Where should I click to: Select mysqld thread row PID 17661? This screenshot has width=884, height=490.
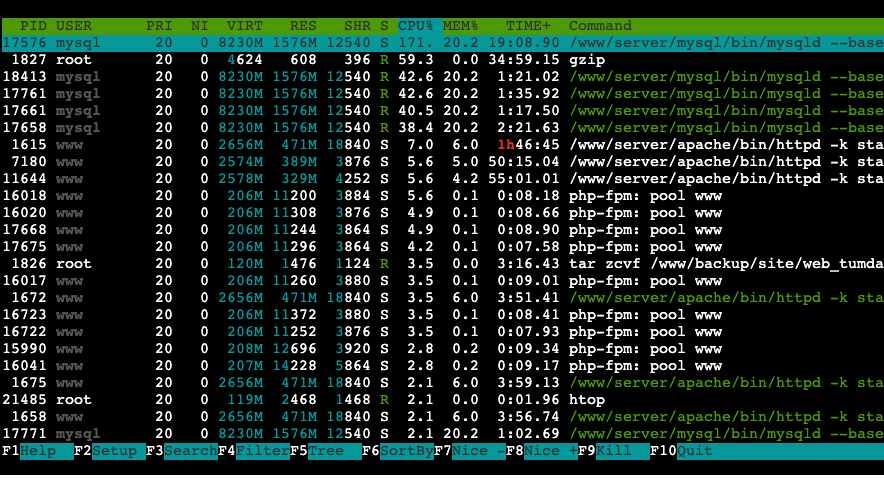point(443,111)
